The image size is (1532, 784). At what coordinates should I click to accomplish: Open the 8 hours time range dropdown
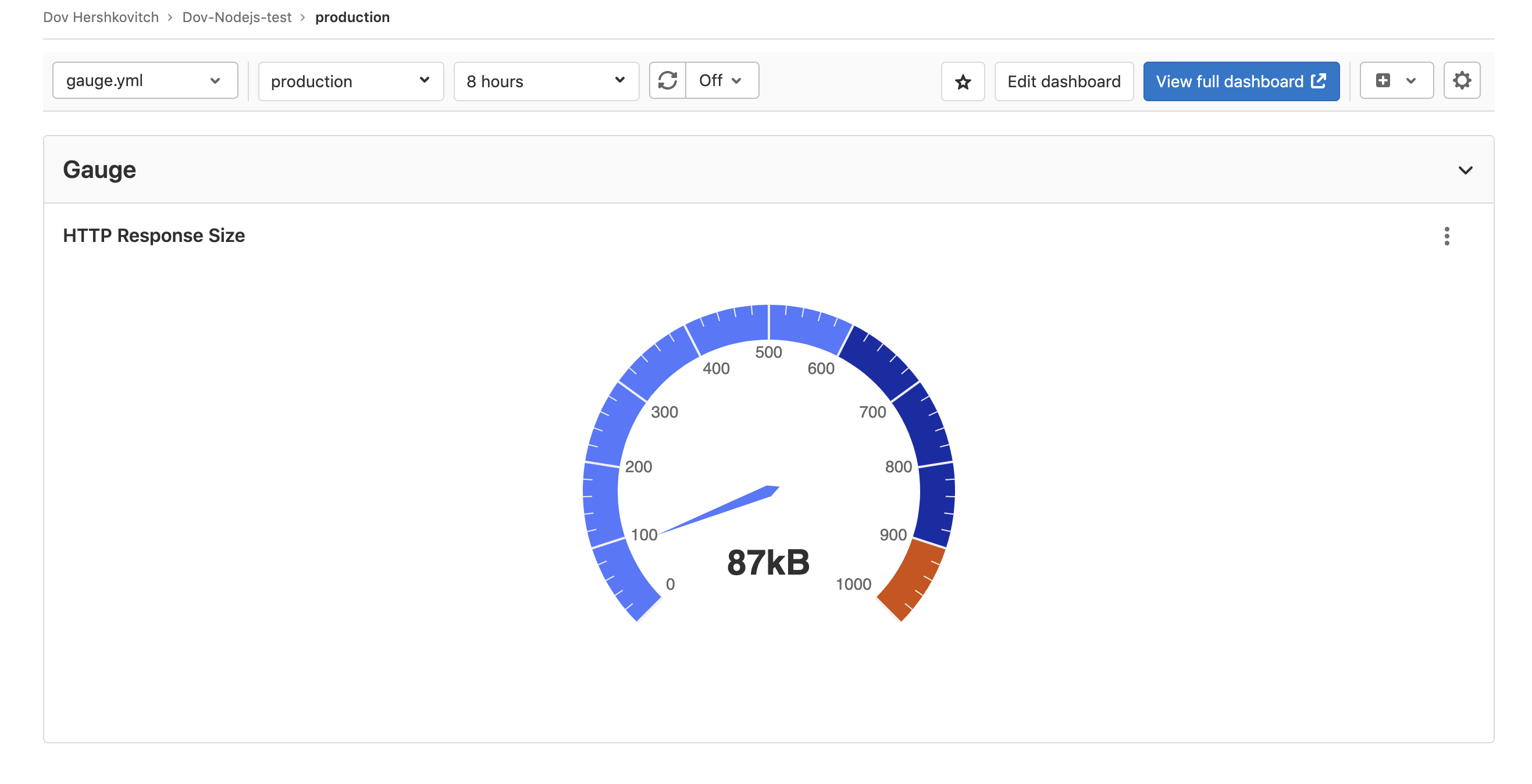tap(546, 81)
